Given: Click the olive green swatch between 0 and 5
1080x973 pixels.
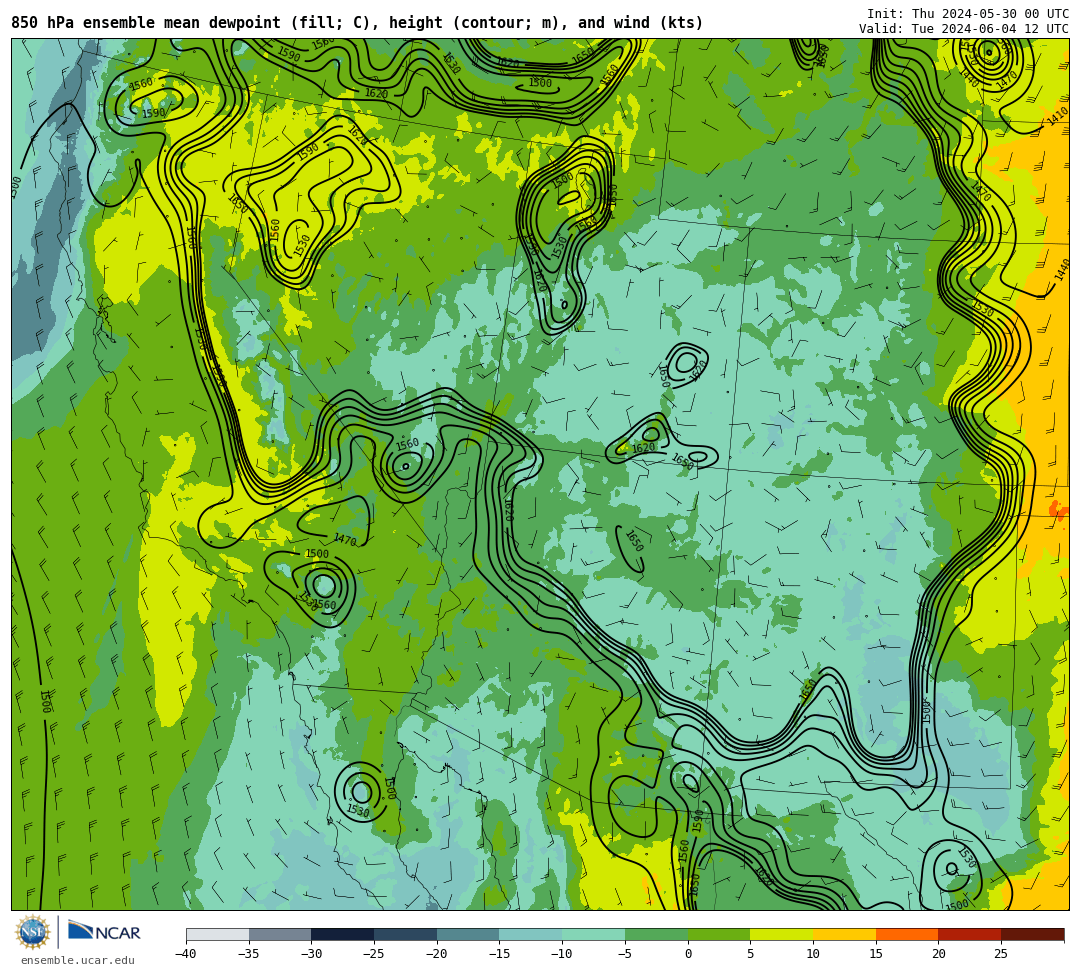Looking at the screenshot, I should (719, 934).
